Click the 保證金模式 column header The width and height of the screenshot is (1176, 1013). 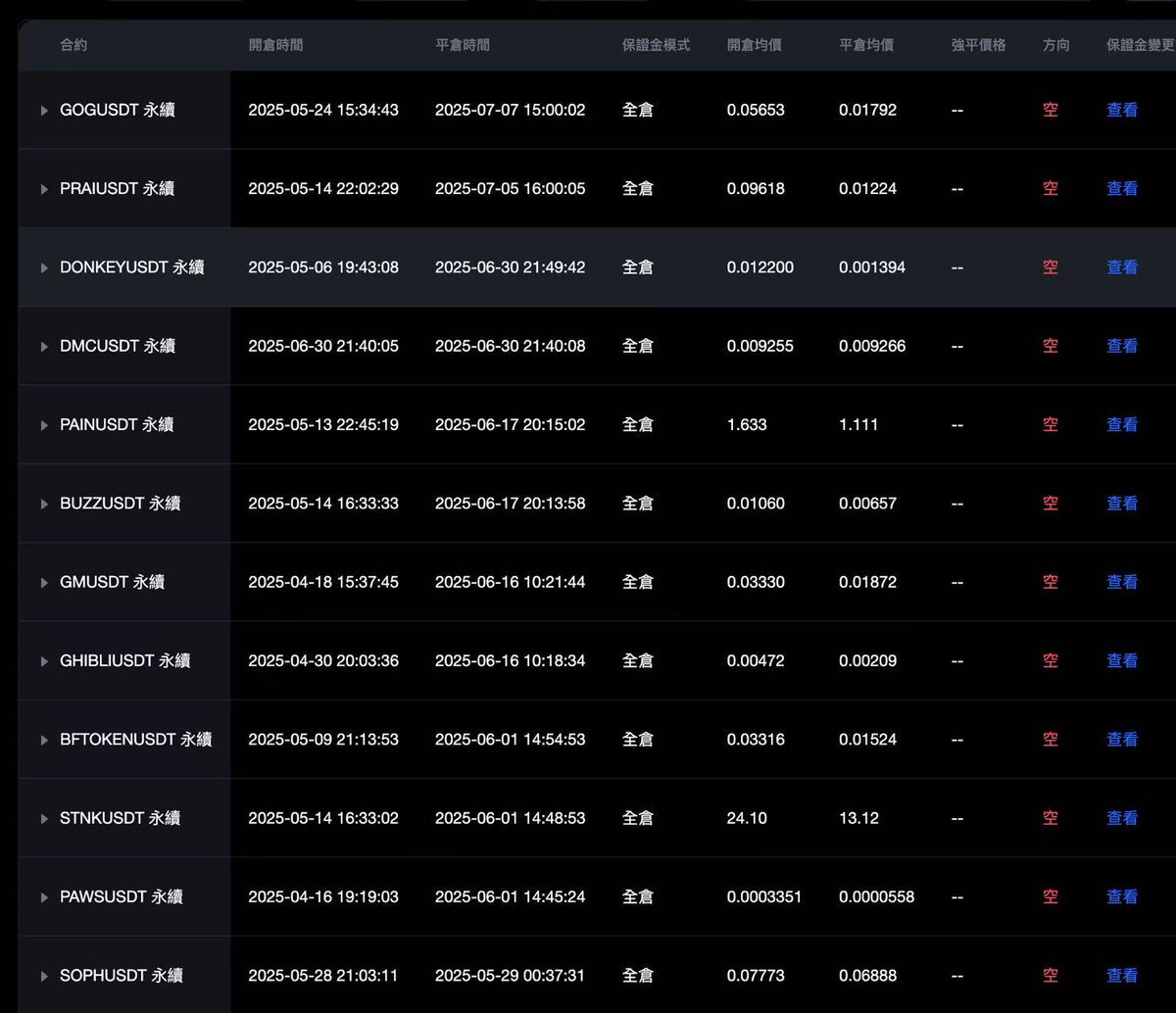[657, 45]
